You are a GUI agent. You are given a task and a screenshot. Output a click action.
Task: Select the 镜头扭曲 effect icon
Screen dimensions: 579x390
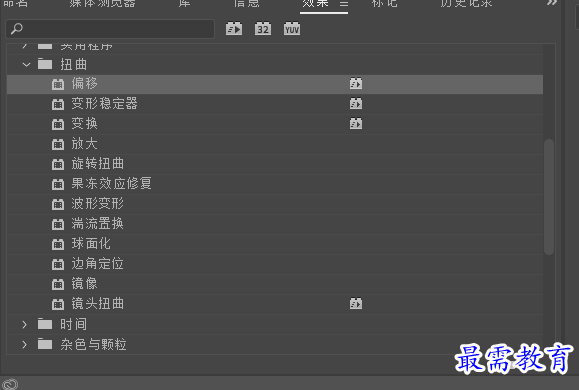tap(58, 304)
